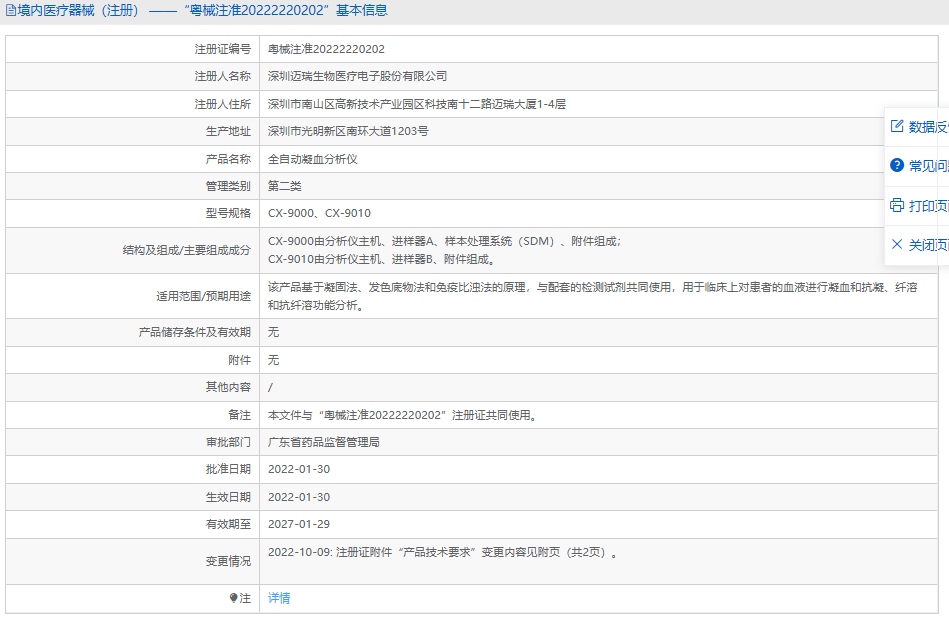Click the 审批部门 label

tap(228, 442)
